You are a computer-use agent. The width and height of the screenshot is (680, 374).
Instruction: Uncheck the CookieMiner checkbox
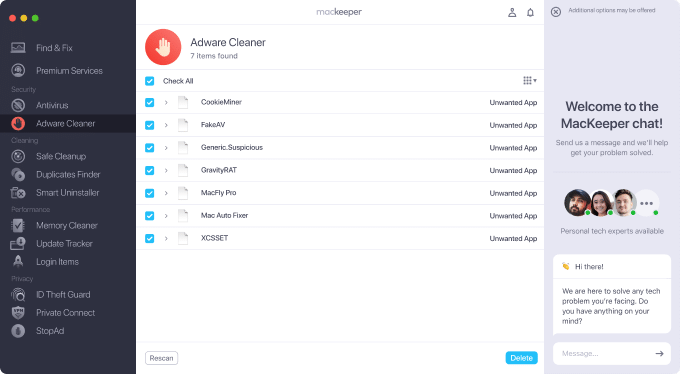(x=150, y=102)
